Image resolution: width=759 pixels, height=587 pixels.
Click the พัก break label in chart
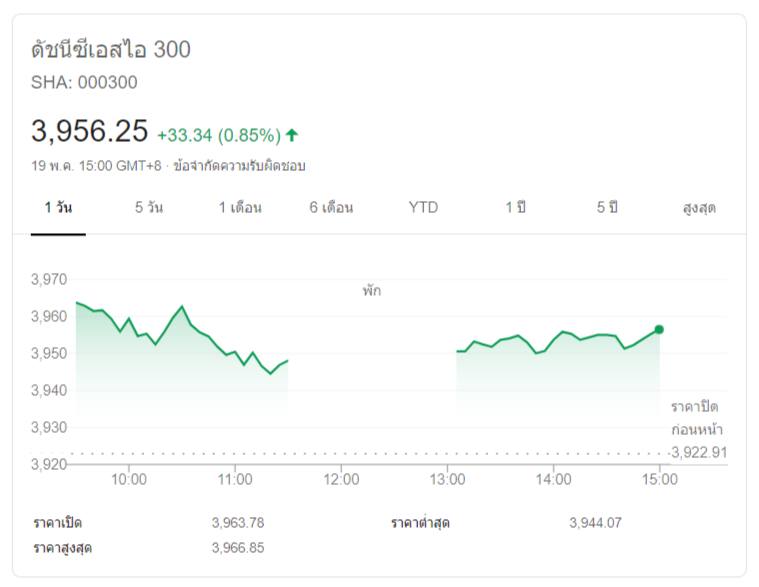click(372, 291)
